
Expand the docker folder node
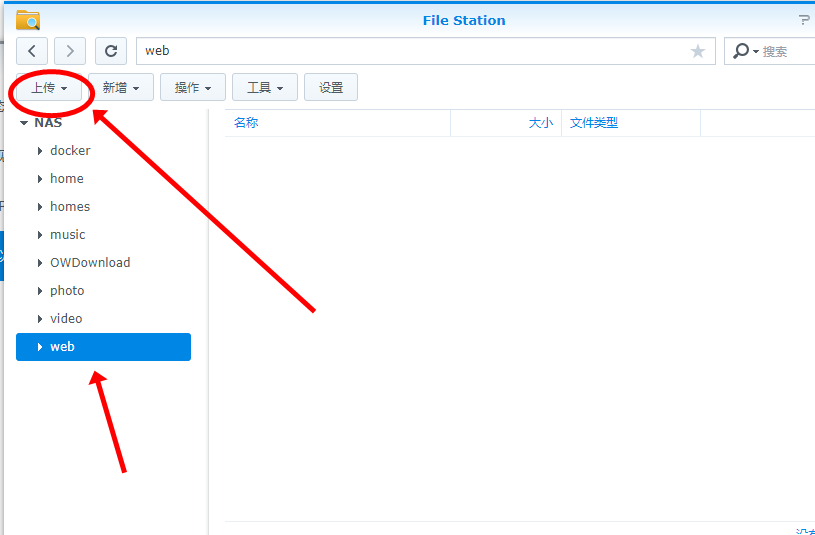pos(40,151)
